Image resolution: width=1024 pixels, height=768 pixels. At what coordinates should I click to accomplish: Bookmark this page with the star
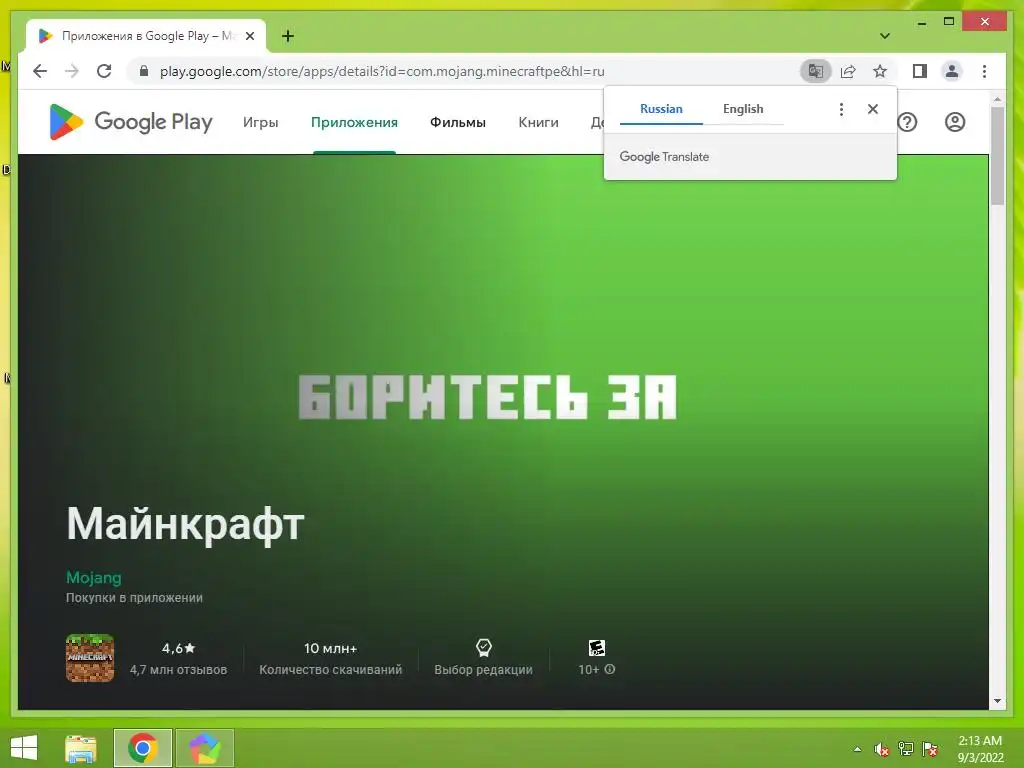880,71
